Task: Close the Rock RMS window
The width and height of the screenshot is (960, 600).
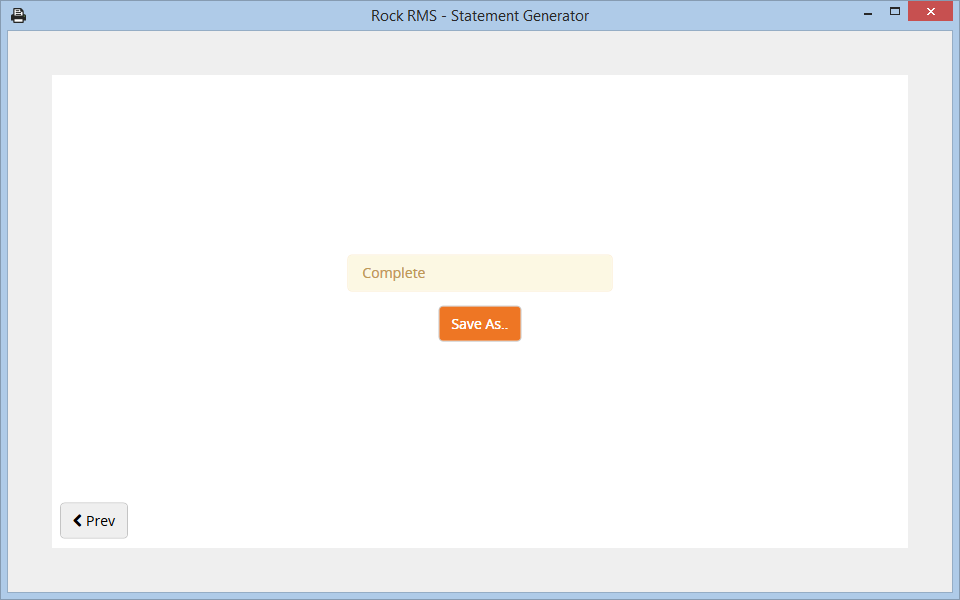Action: 930,12
